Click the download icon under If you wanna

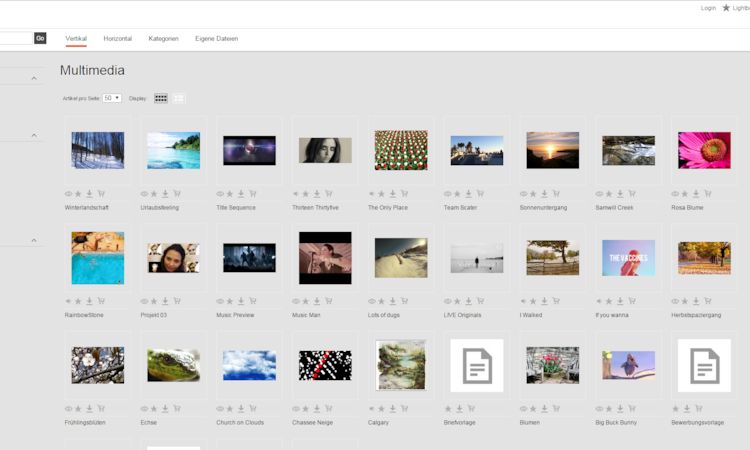[620, 301]
